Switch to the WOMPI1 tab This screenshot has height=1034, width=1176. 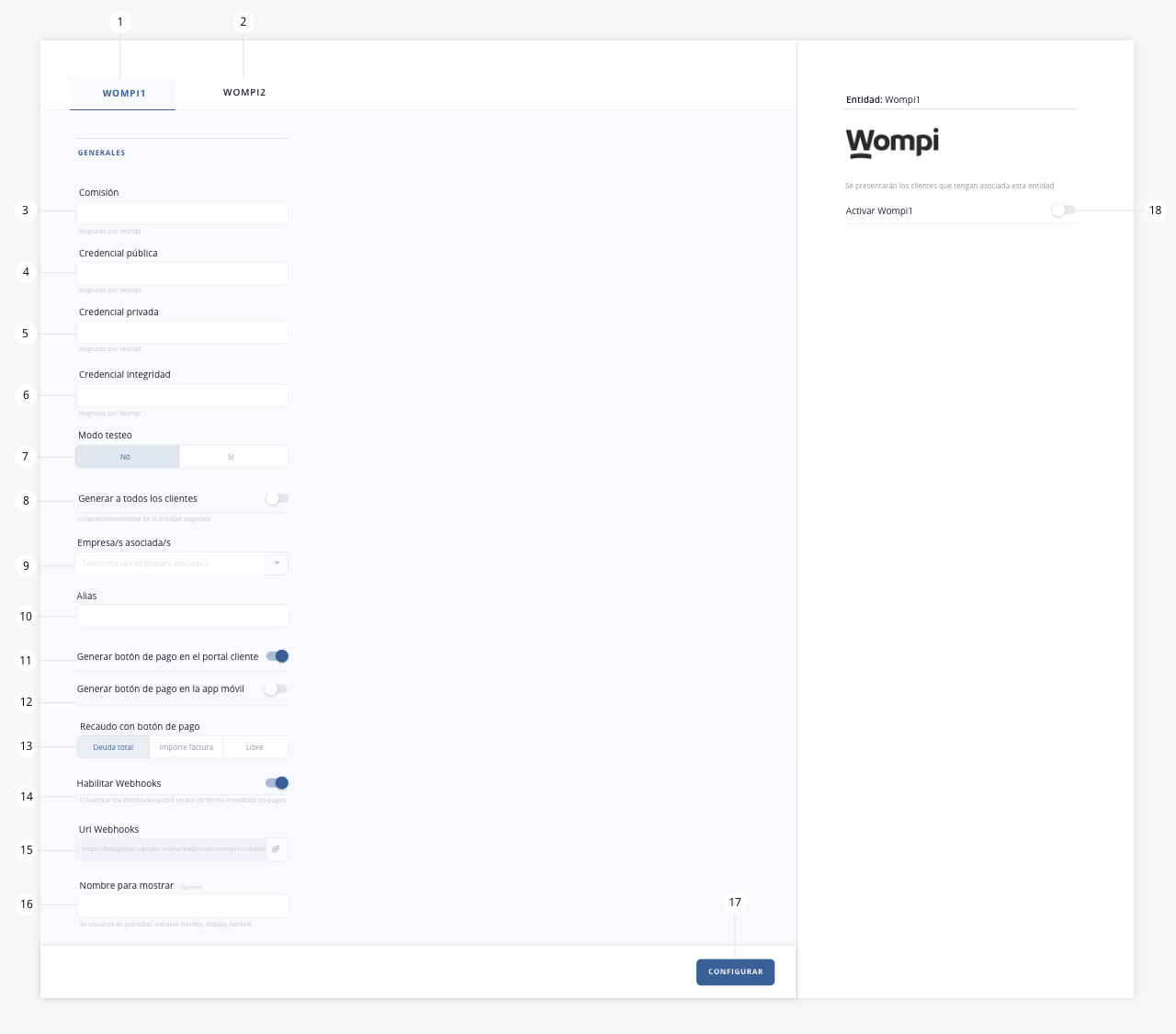pyautogui.click(x=123, y=94)
